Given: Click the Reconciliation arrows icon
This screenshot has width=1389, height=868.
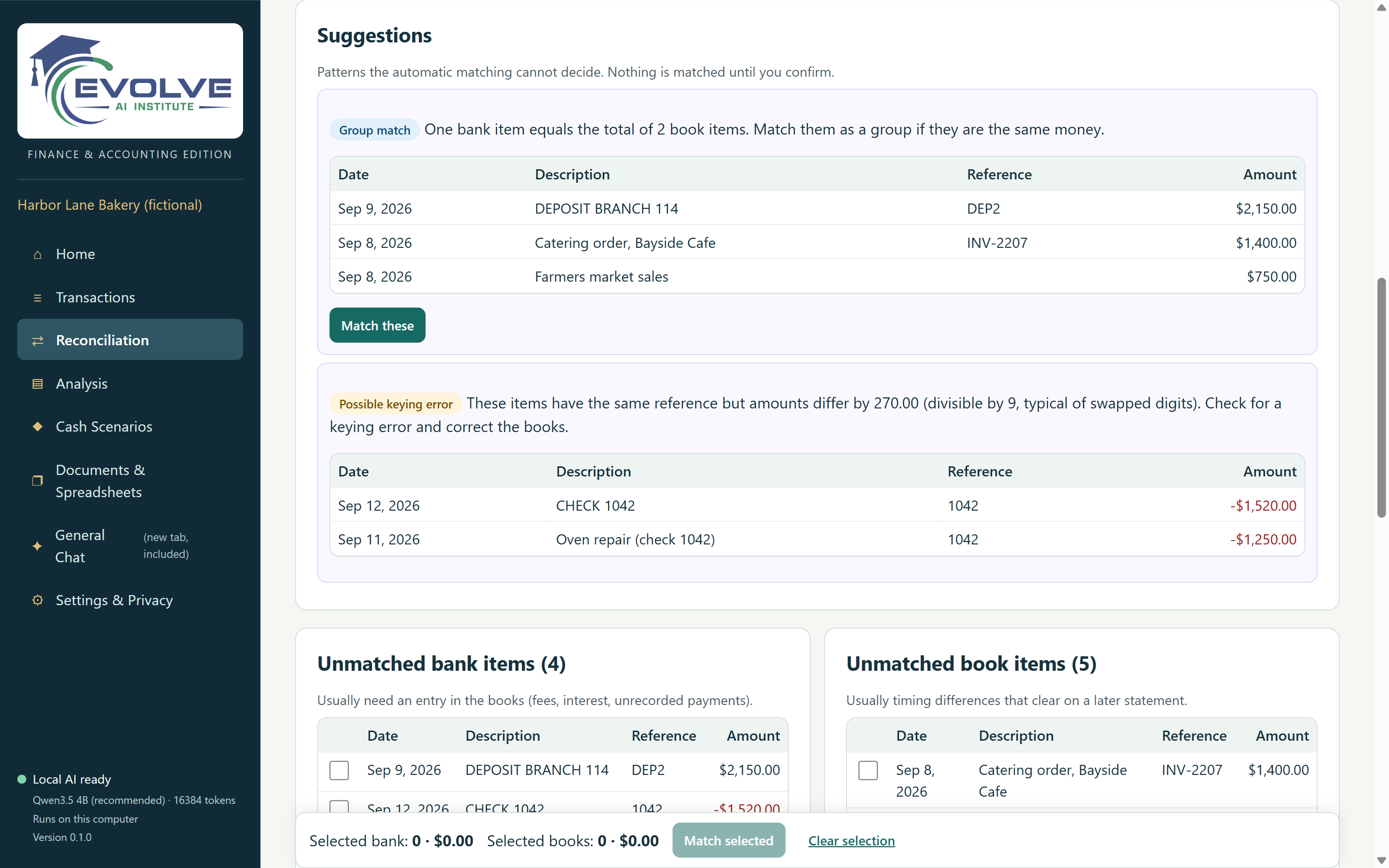Looking at the screenshot, I should pos(37,341).
